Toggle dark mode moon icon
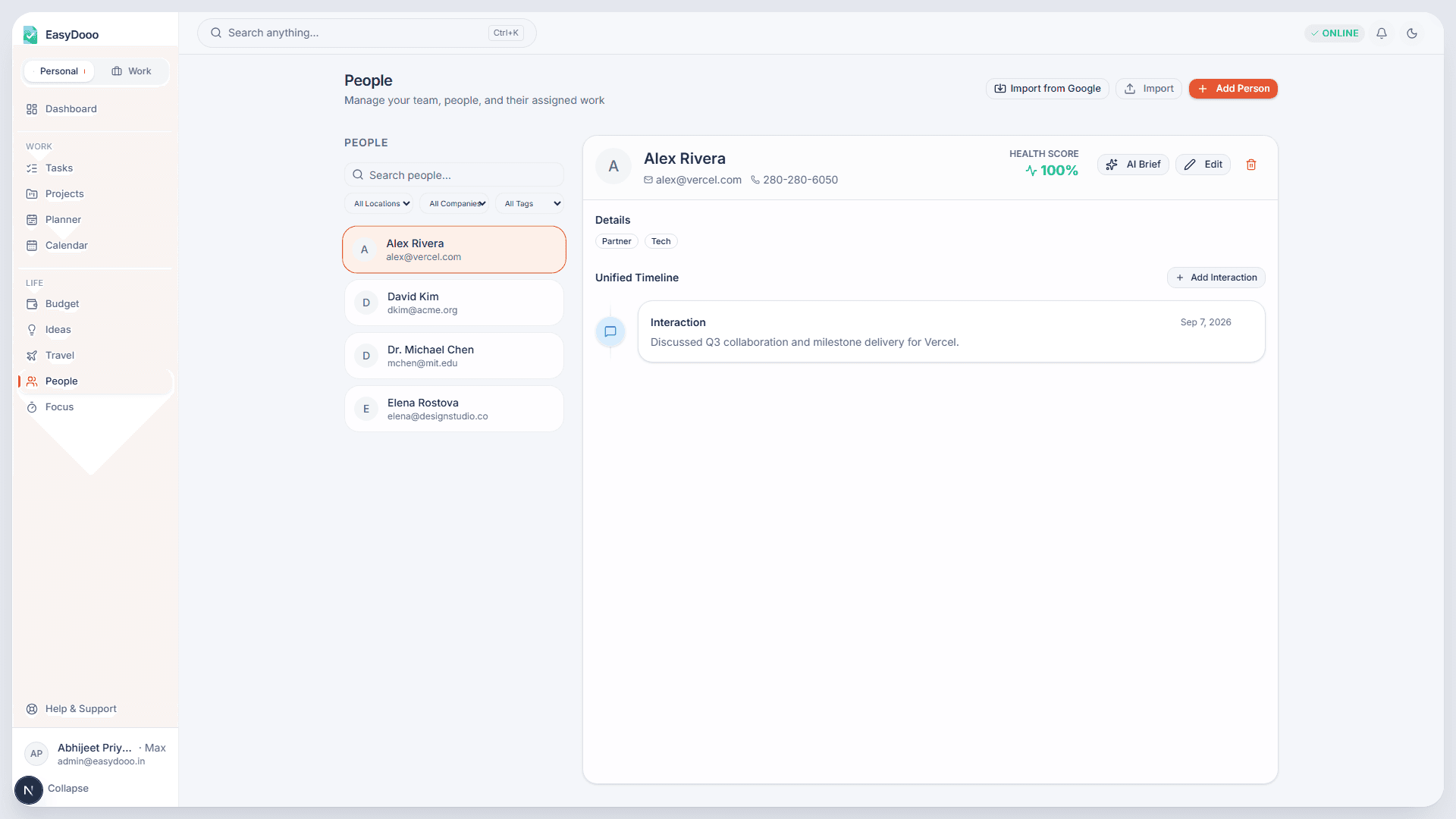The image size is (1456, 819). pos(1412,33)
